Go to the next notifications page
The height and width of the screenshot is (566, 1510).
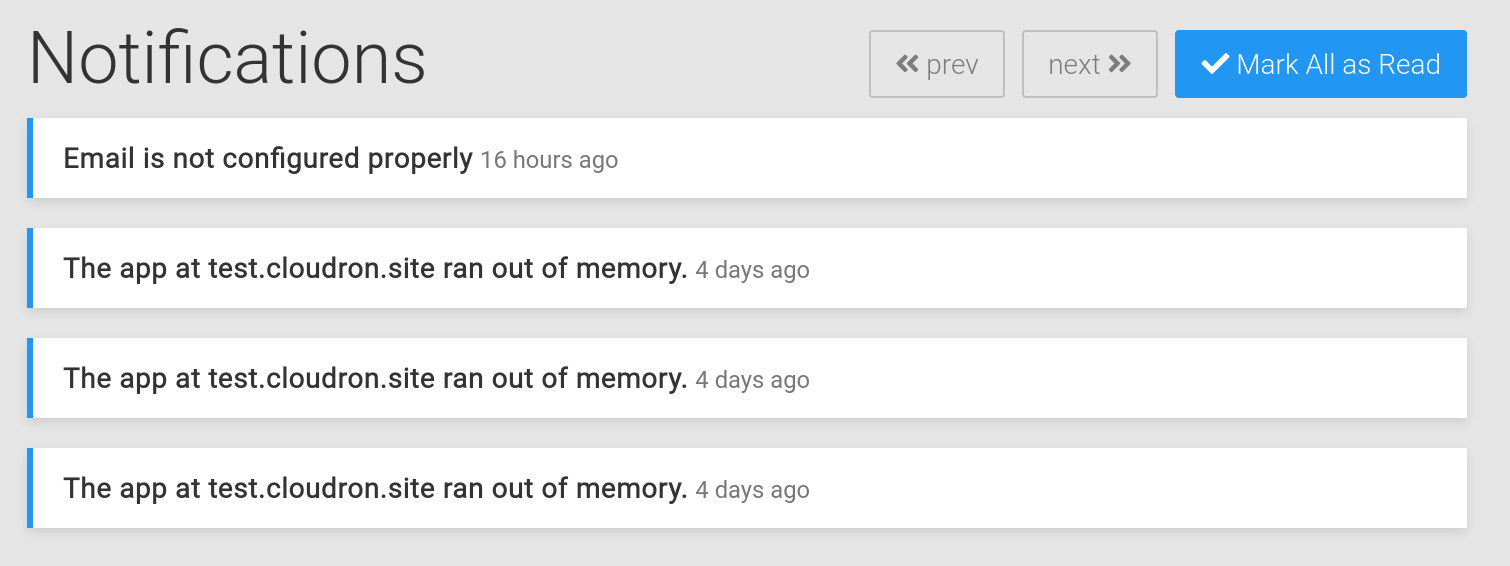[x=1089, y=64]
